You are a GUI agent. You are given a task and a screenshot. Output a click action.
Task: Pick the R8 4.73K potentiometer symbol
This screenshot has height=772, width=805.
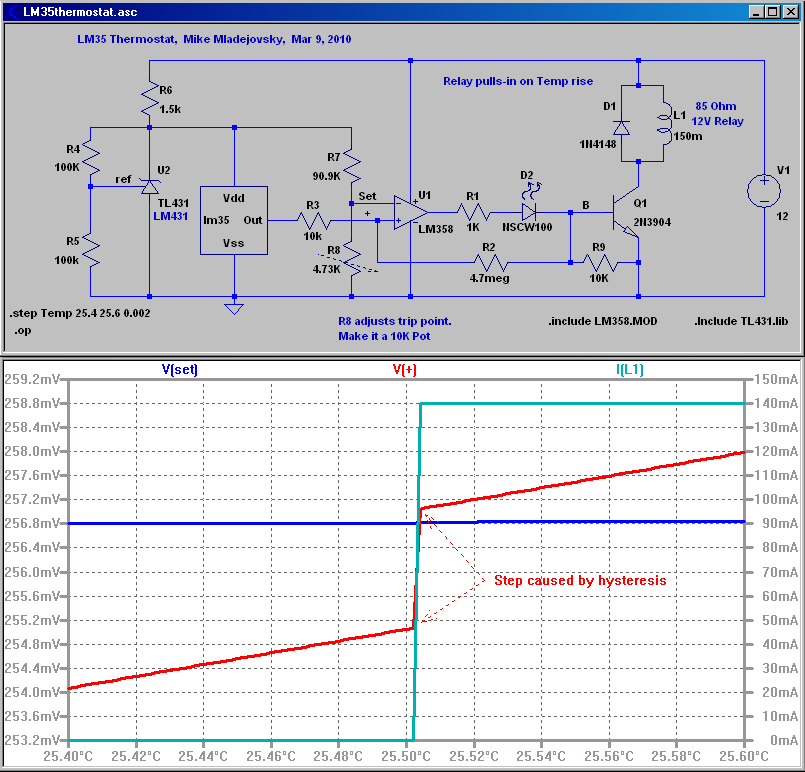coord(352,259)
